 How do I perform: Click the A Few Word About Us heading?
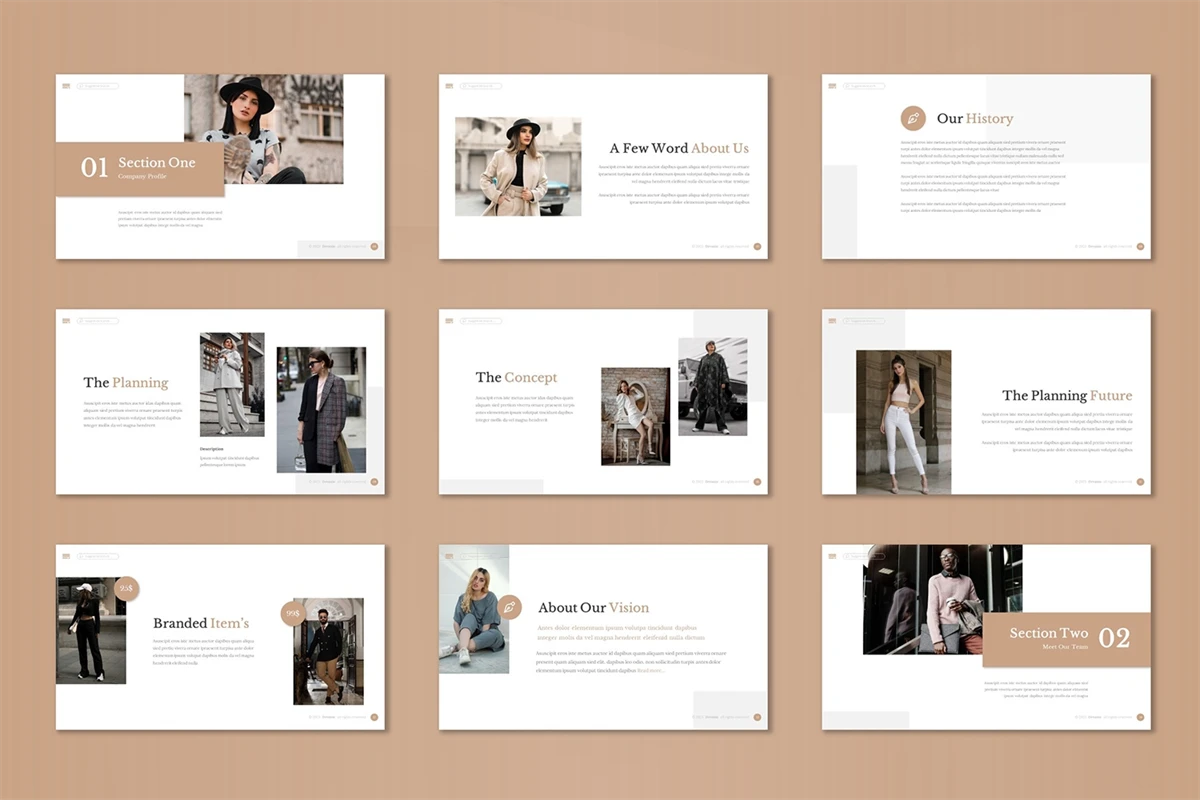coord(679,148)
